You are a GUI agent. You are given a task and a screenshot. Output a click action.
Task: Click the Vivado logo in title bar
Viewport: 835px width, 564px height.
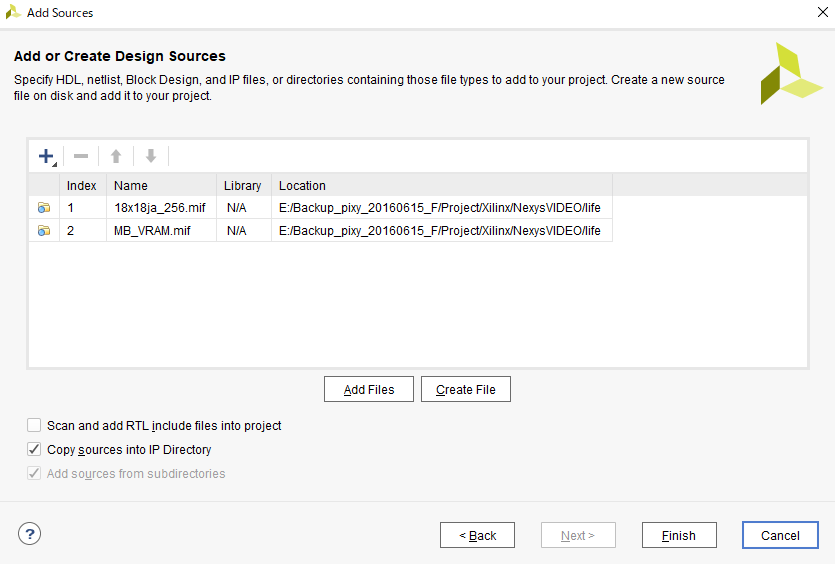pos(13,12)
